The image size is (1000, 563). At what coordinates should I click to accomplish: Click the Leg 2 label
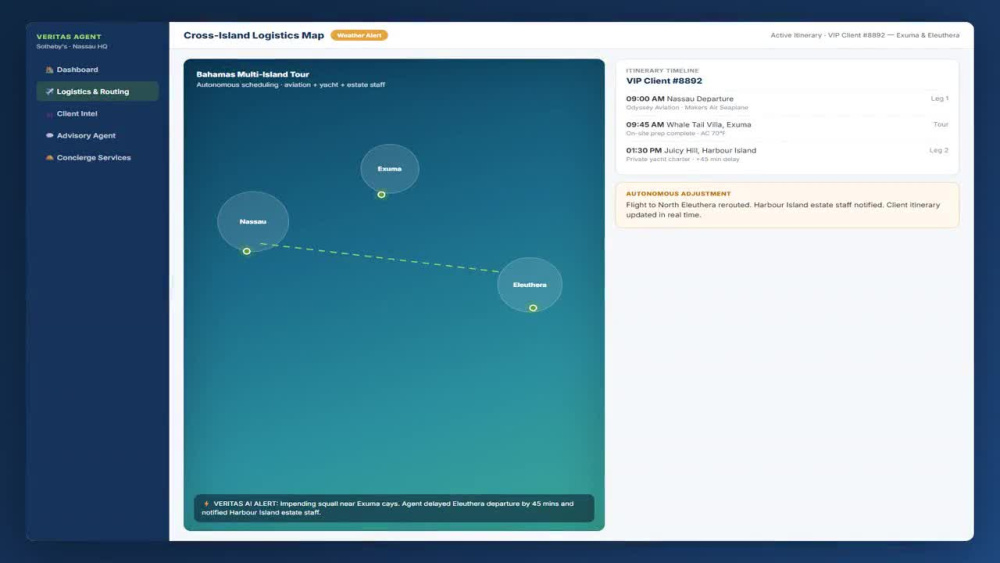coord(939,150)
